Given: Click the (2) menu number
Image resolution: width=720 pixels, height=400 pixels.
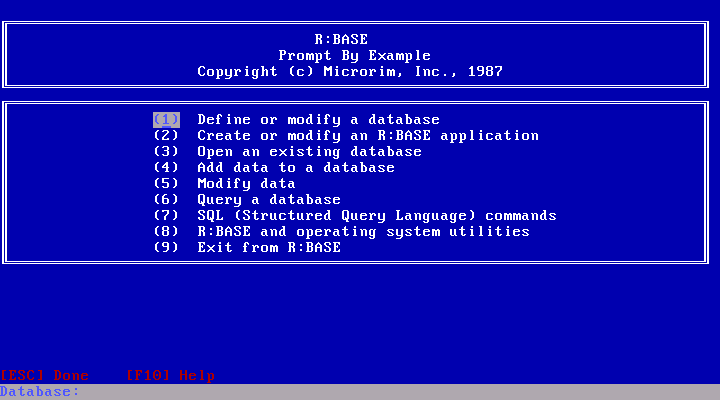Looking at the screenshot, I should (166, 136).
